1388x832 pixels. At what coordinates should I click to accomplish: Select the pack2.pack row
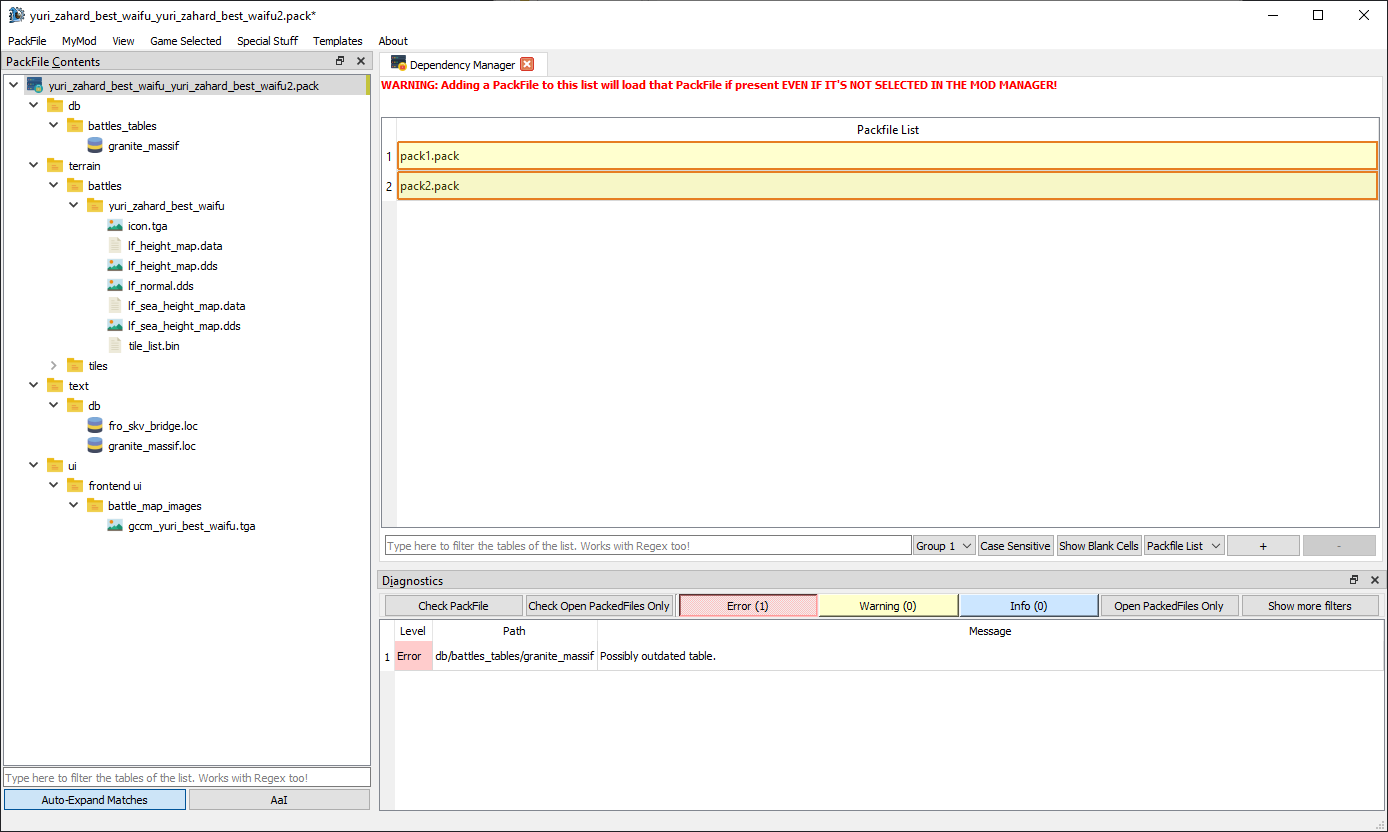click(x=887, y=186)
